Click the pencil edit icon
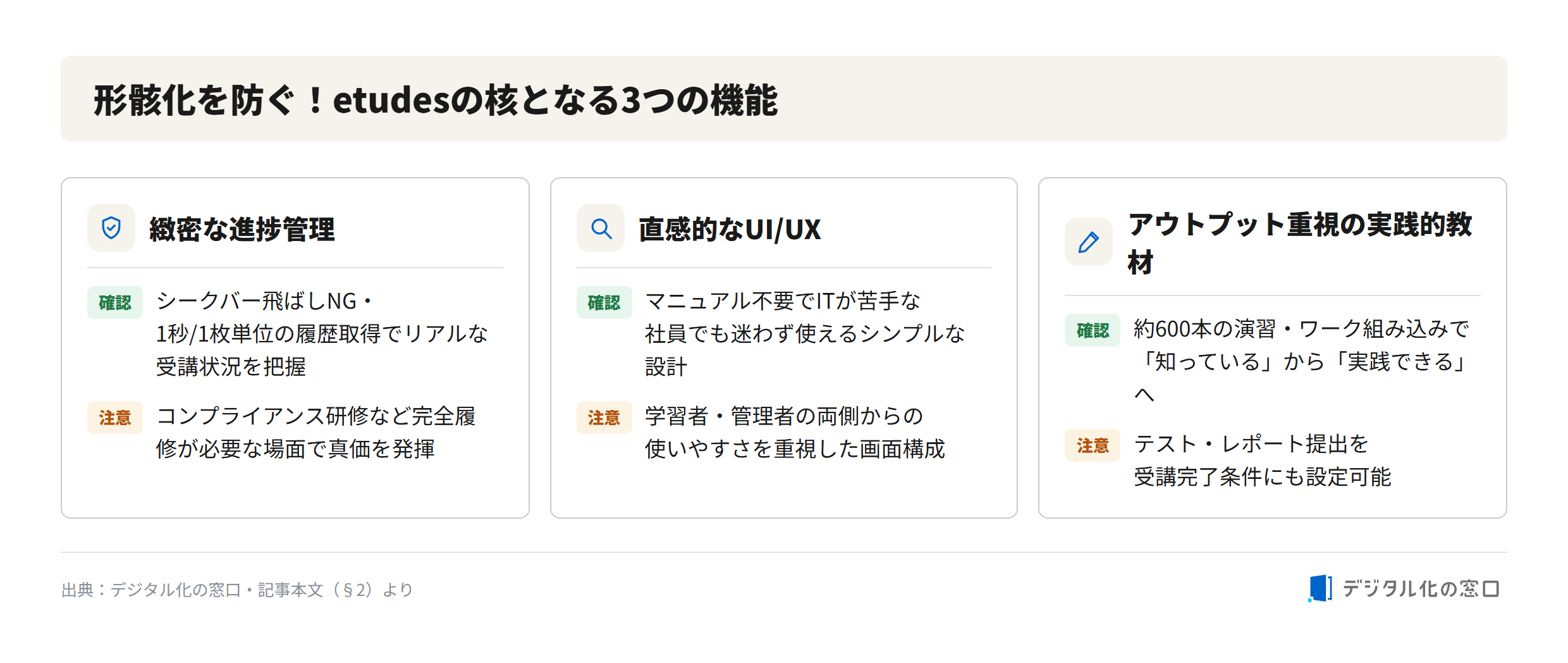 1089,242
